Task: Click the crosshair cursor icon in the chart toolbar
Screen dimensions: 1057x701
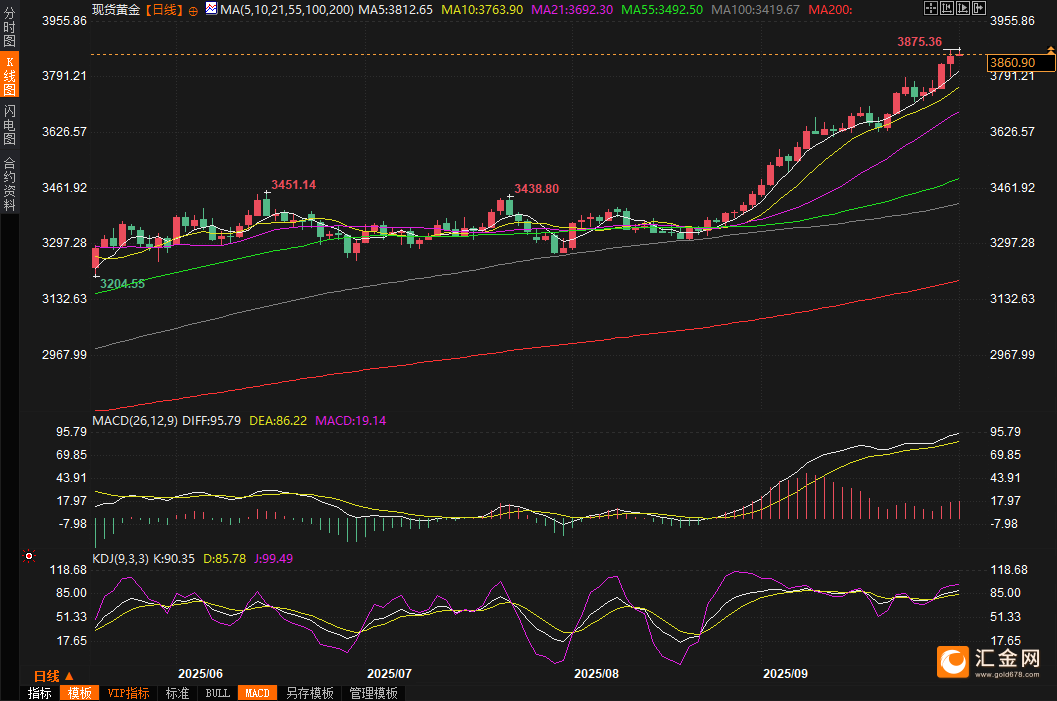Action: point(930,8)
